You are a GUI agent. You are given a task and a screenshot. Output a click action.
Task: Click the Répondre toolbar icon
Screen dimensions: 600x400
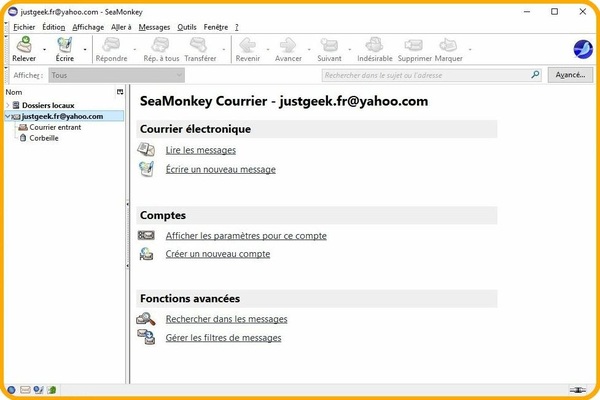pyautogui.click(x=111, y=45)
